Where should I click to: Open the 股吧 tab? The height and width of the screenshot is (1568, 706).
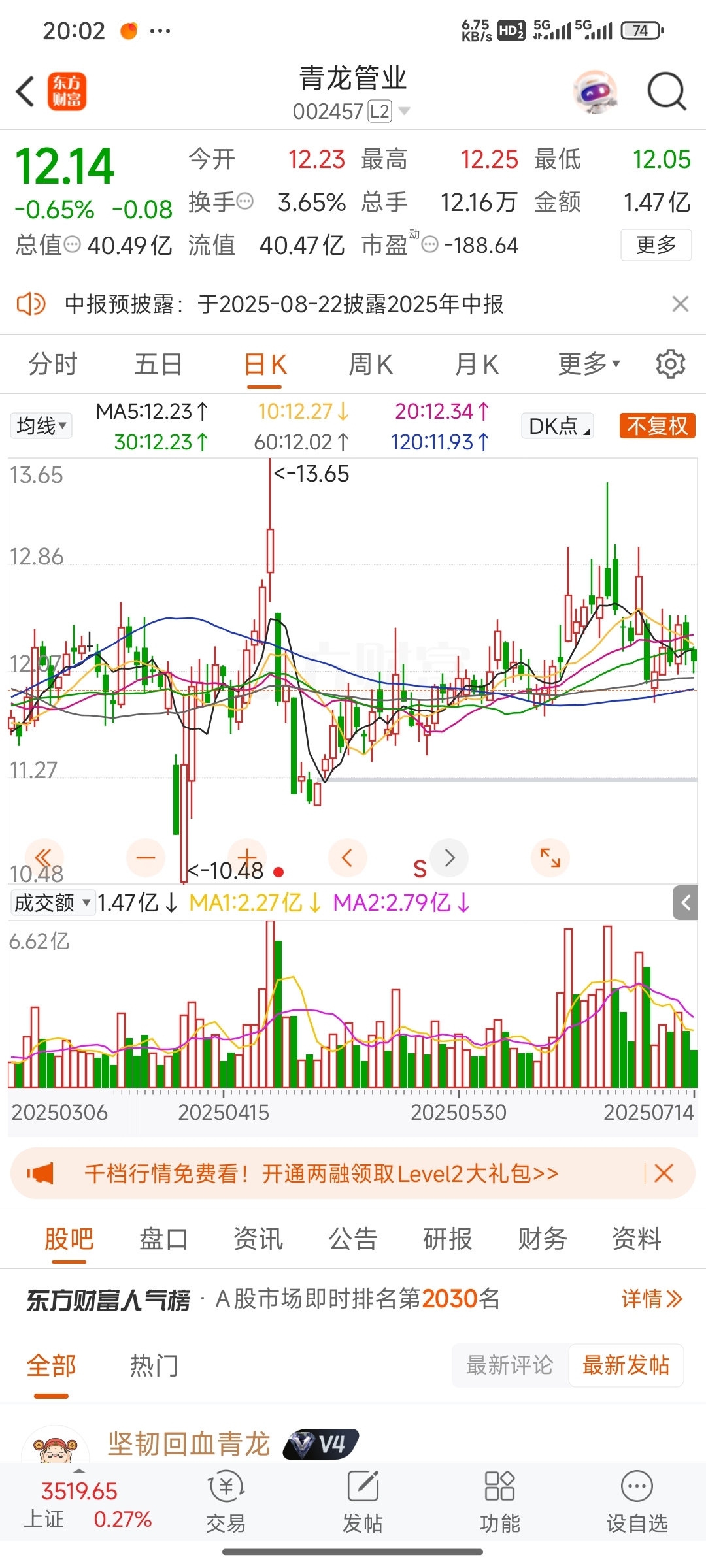(x=69, y=1239)
